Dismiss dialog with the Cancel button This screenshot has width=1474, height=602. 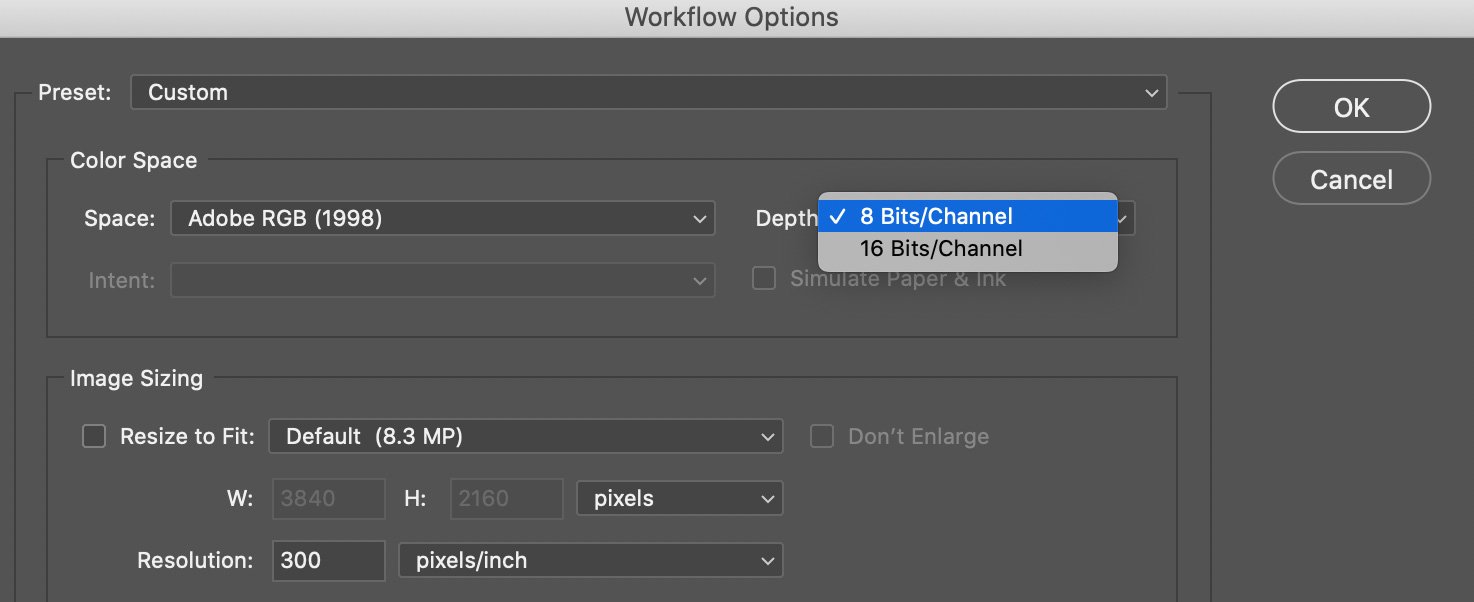click(1351, 179)
